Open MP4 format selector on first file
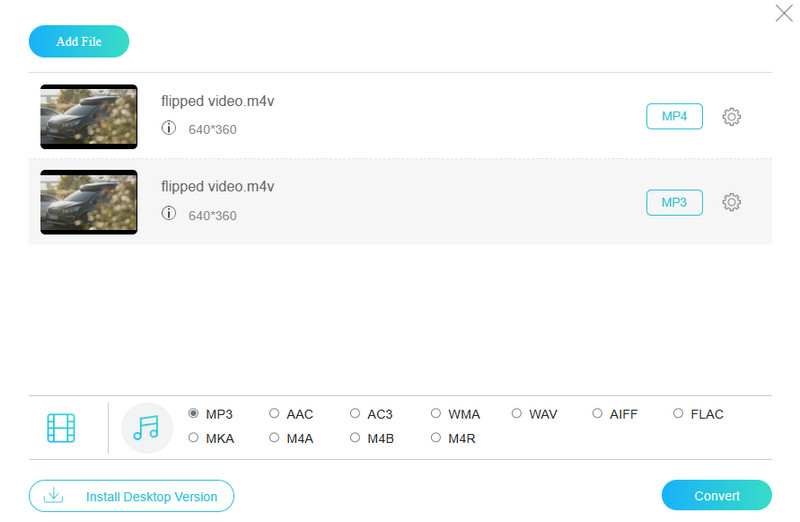This screenshot has height=522, width=800. tap(674, 117)
